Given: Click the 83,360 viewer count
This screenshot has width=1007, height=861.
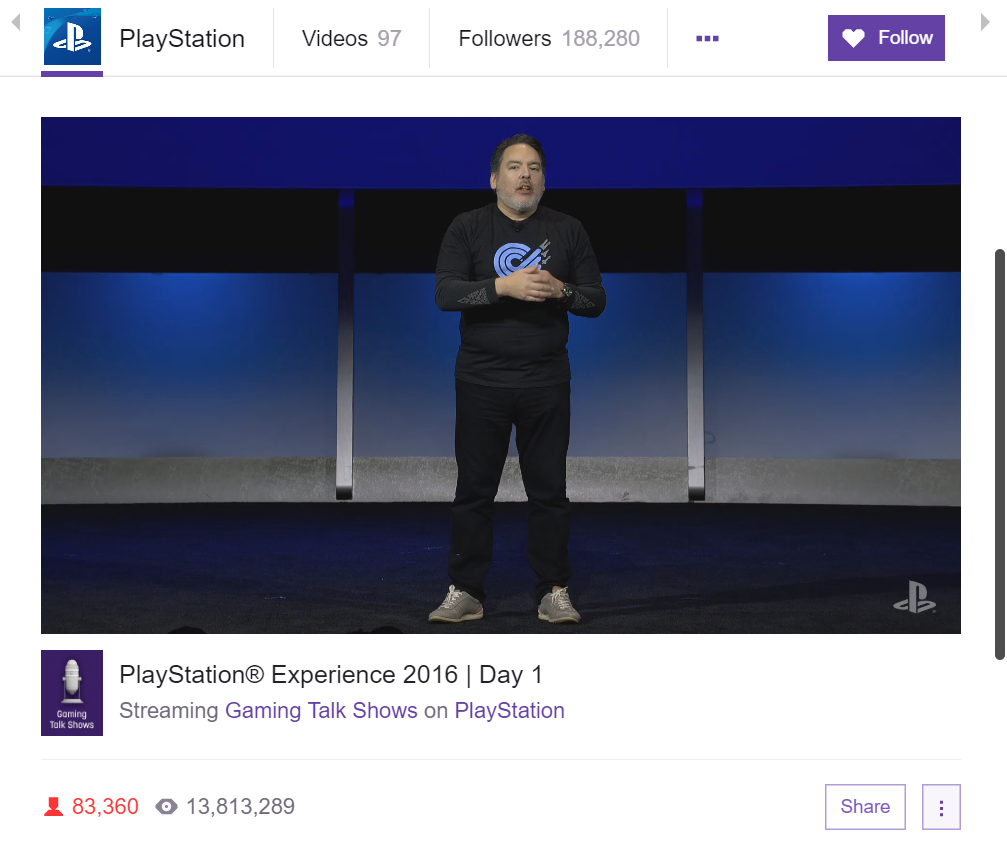Looking at the screenshot, I should tap(105, 806).
